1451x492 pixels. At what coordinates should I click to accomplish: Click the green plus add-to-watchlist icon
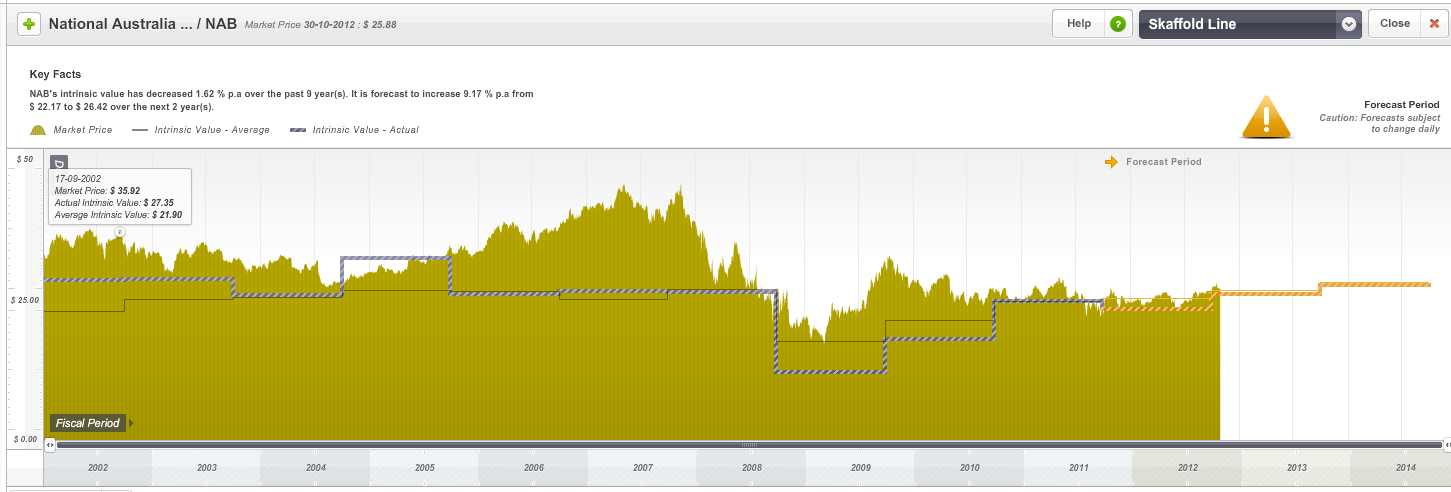29,24
